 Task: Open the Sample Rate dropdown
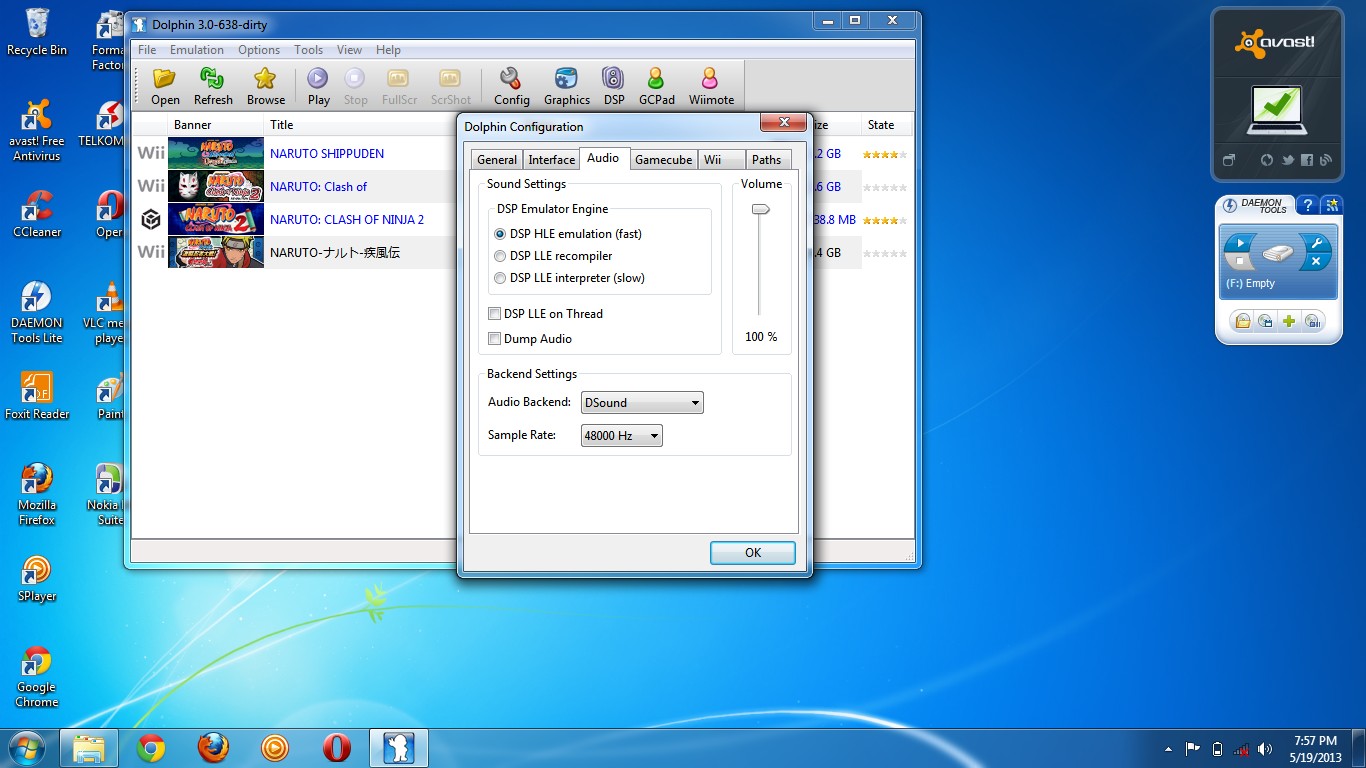click(x=621, y=436)
